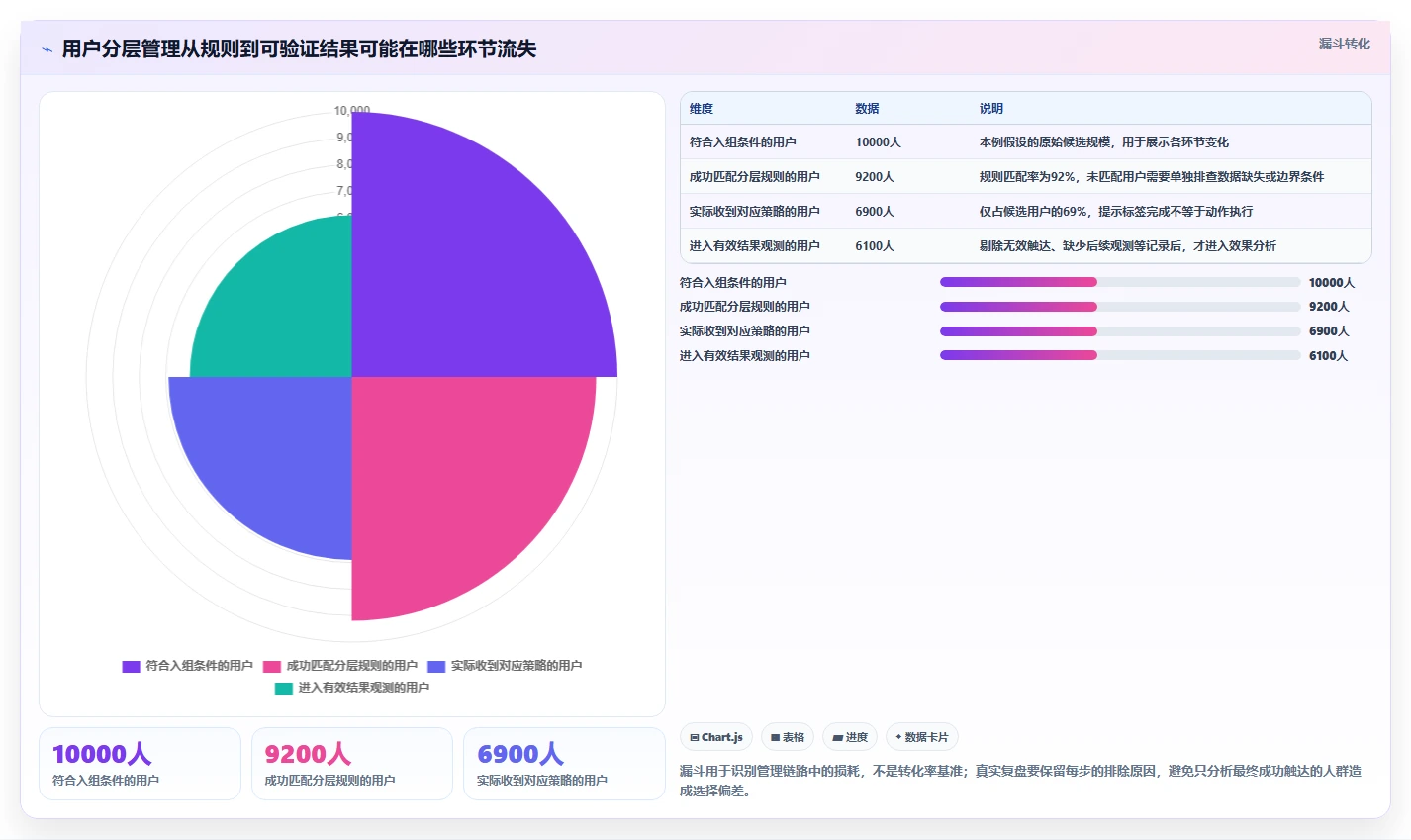Open the 6900人 stat card
This screenshot has width=1411, height=840.
[564, 764]
